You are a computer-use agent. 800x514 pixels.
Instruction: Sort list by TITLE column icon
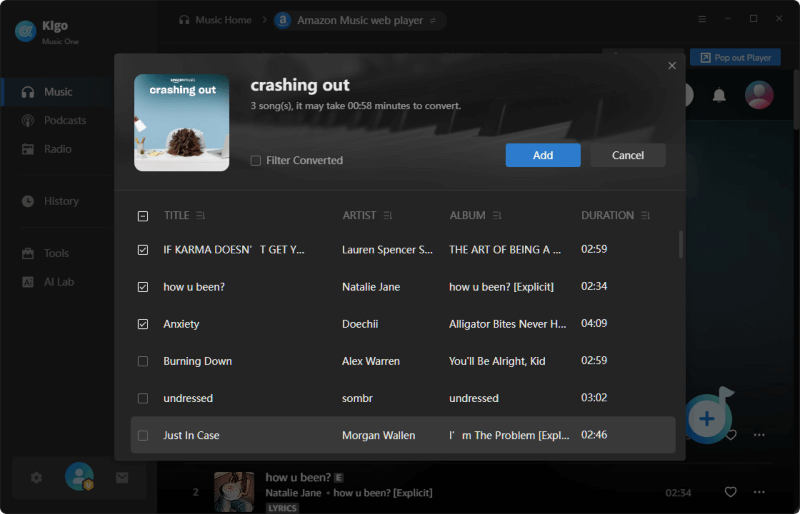201,216
